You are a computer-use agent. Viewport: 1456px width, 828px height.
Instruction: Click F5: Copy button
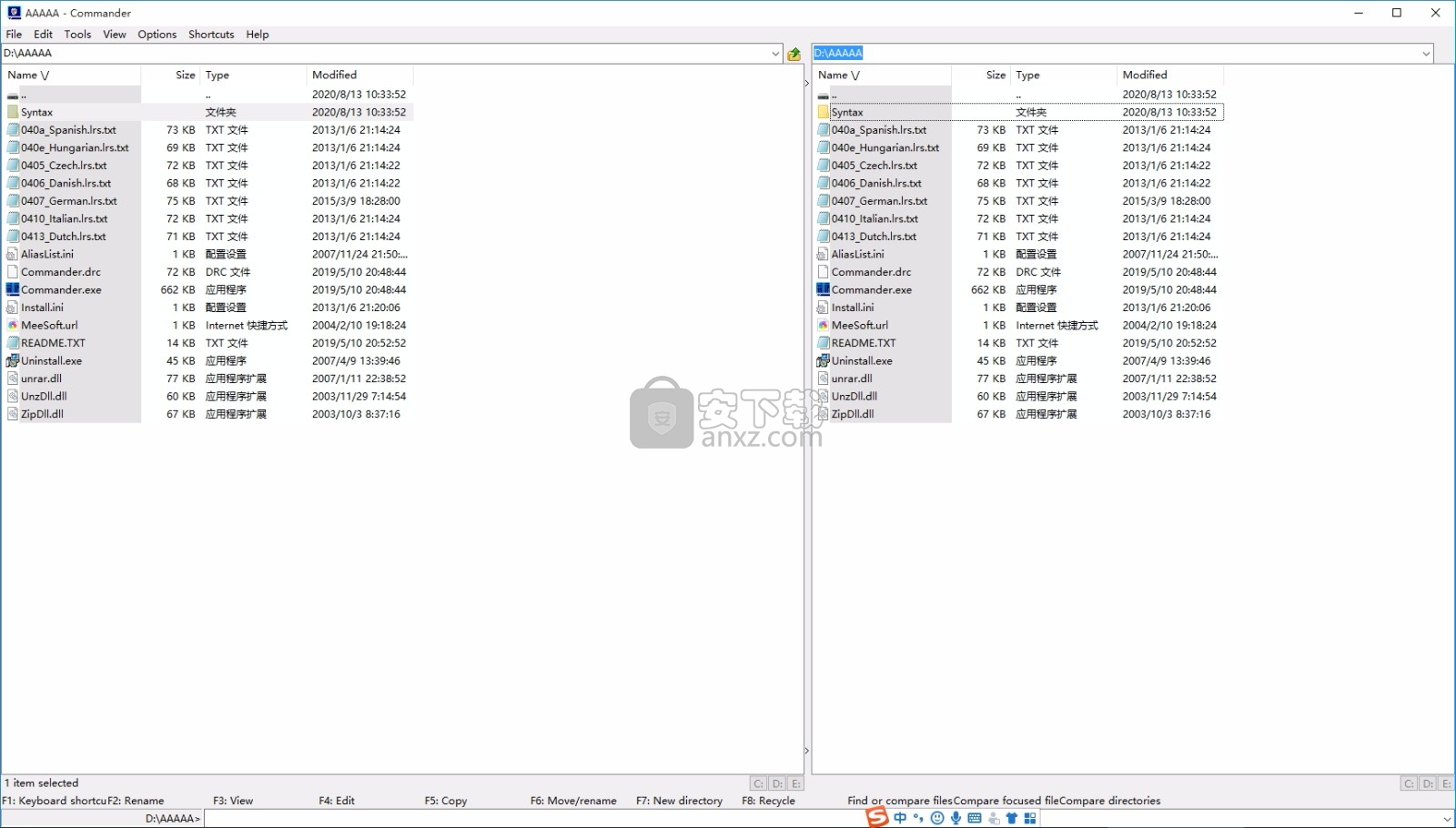446,801
